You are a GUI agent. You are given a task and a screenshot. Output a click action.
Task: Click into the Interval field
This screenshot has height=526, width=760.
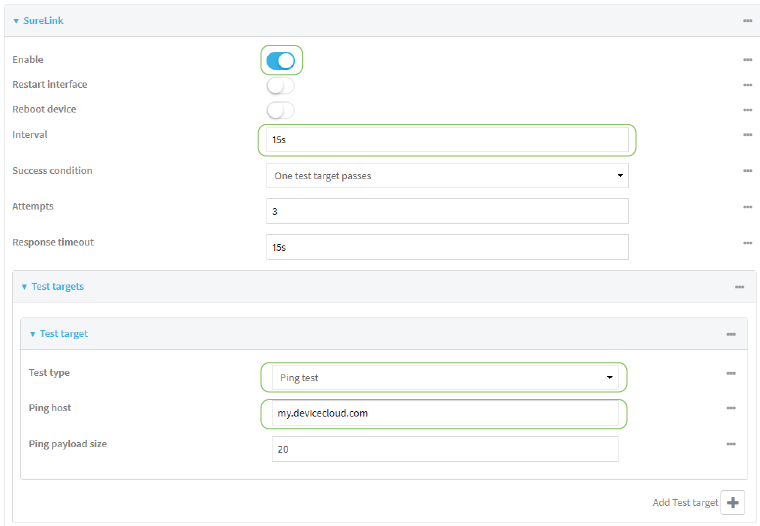(x=447, y=140)
